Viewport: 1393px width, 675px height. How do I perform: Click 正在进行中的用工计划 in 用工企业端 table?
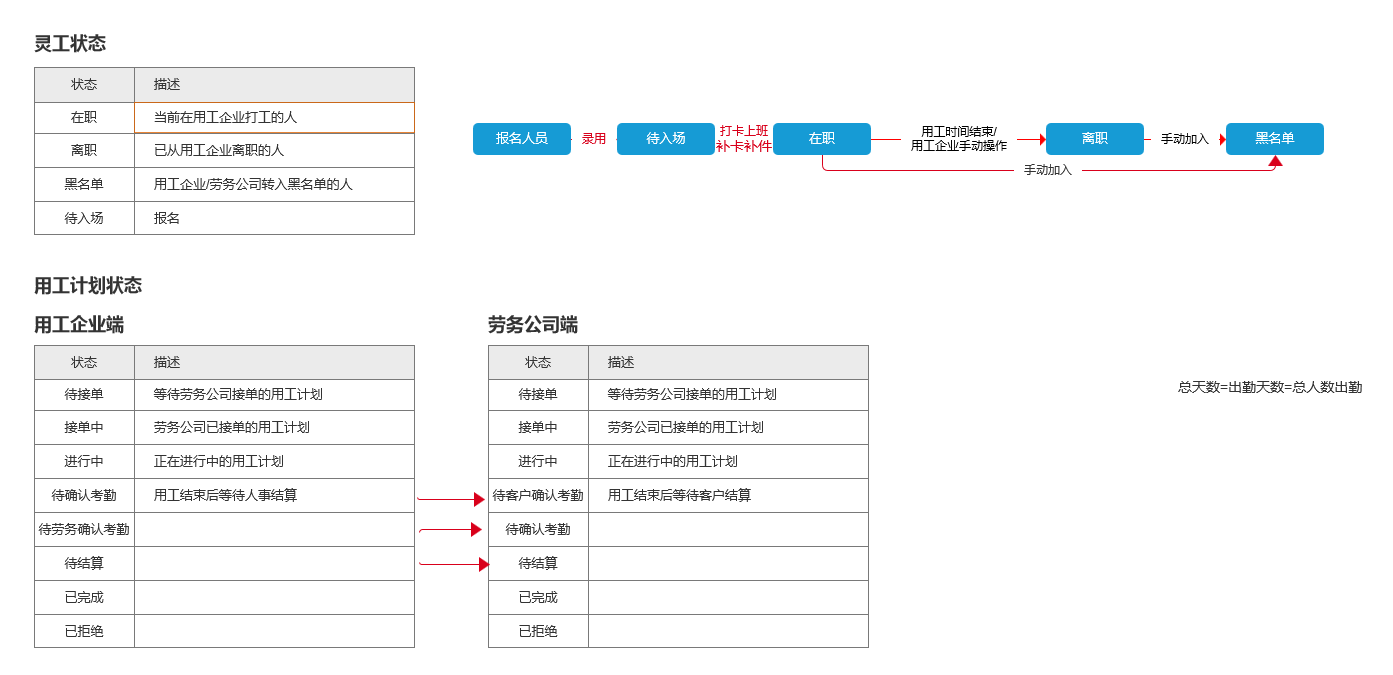click(274, 461)
